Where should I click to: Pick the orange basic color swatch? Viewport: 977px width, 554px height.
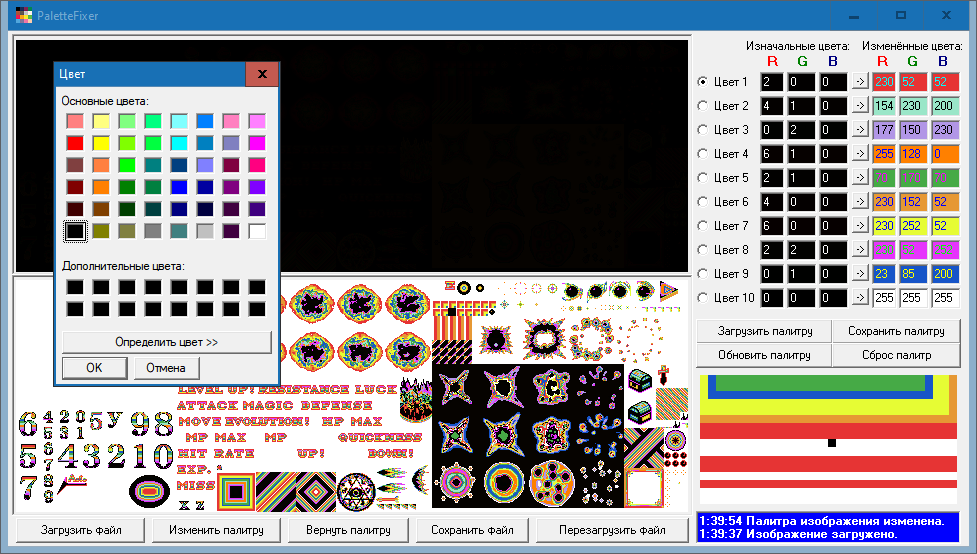pos(101,187)
